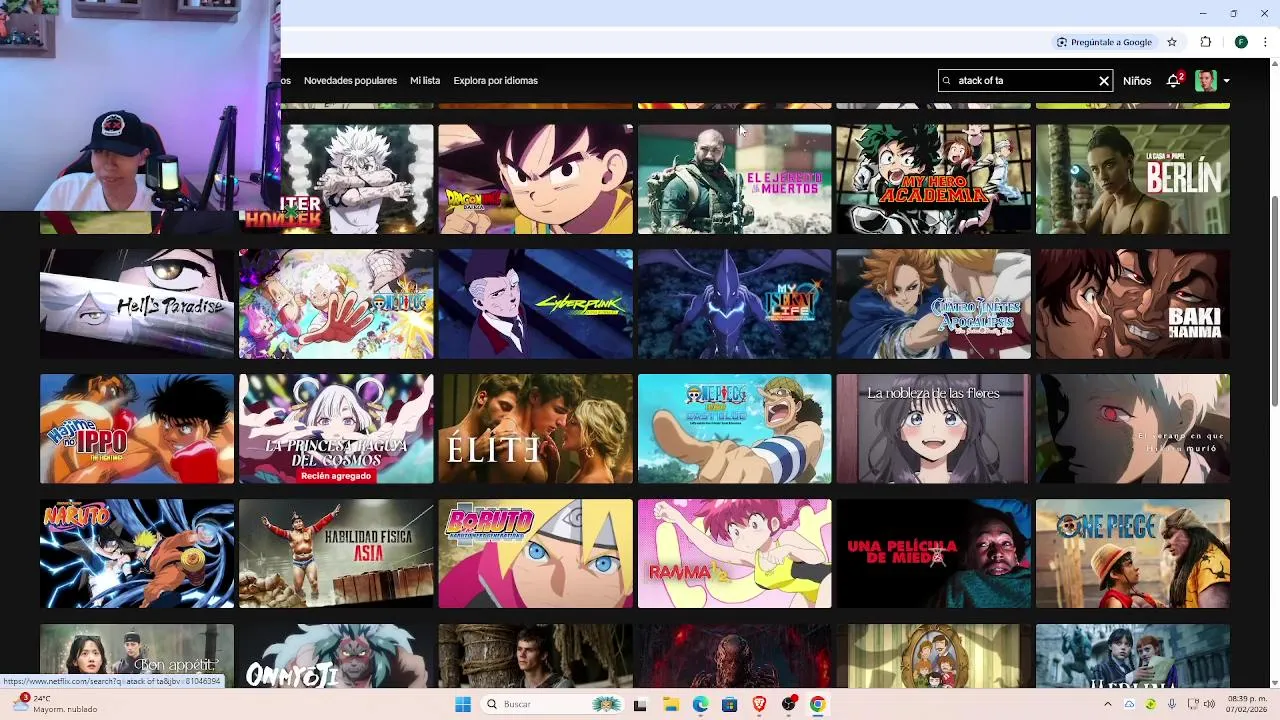
Task: Open the Bon Appétit thumbnail
Action: [x=137, y=656]
